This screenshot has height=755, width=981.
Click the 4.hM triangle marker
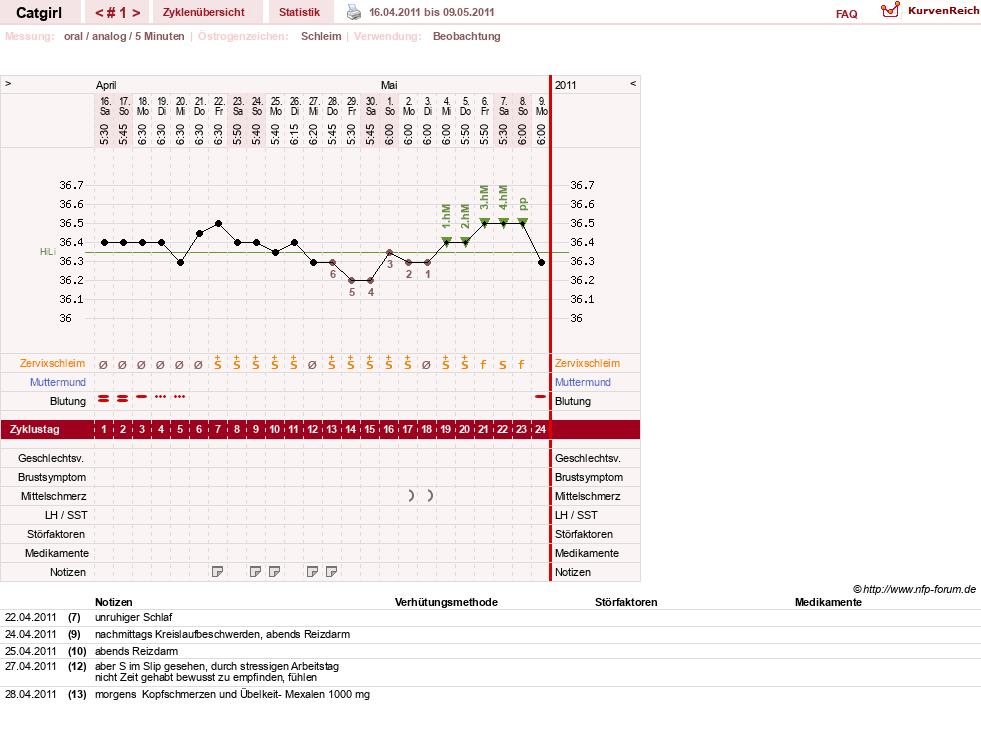504,222
